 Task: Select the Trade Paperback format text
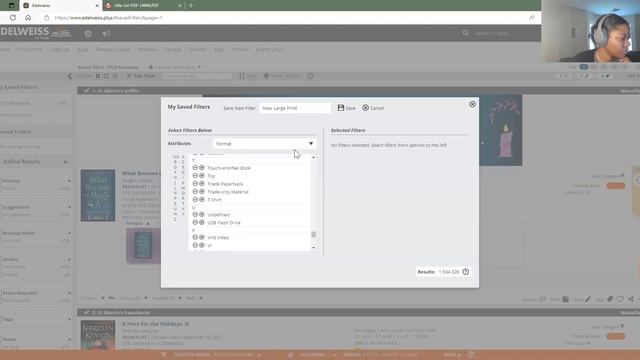(x=225, y=184)
